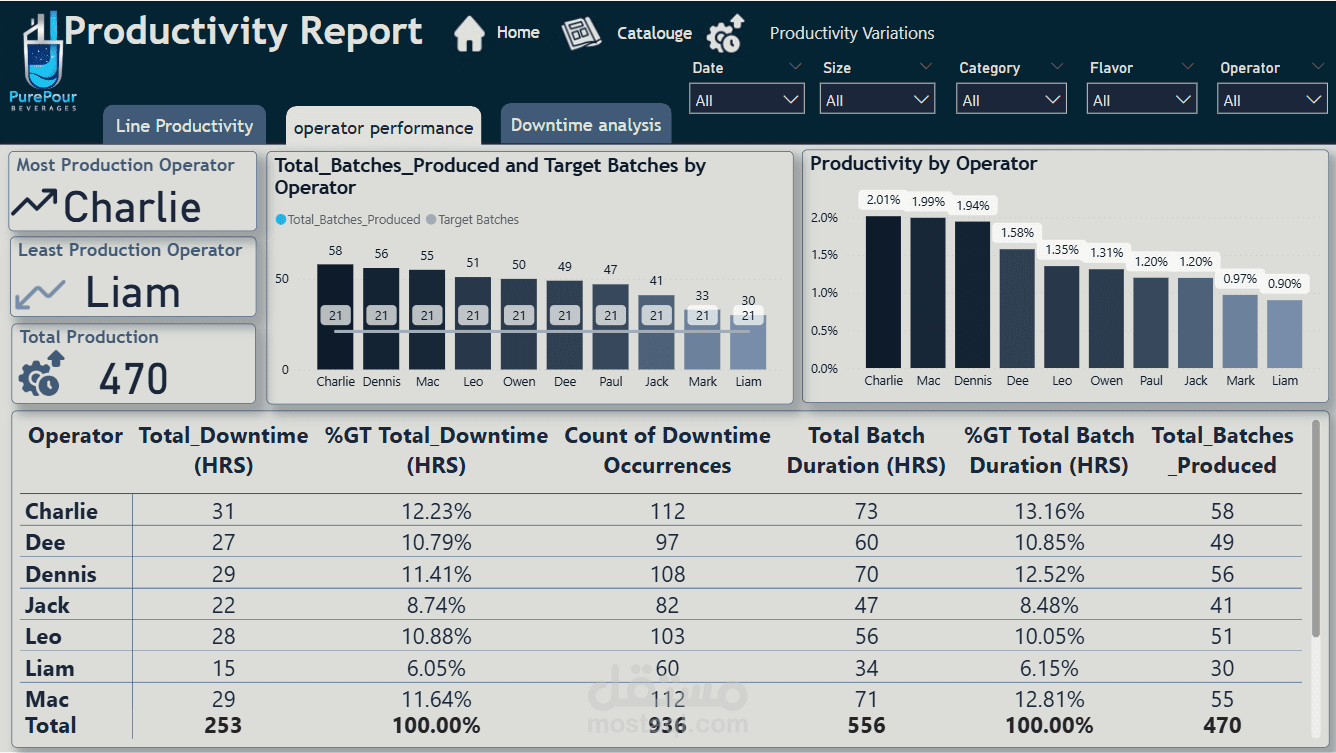Open the Catalouge newspaper icon
The image size is (1336, 753).
581,34
